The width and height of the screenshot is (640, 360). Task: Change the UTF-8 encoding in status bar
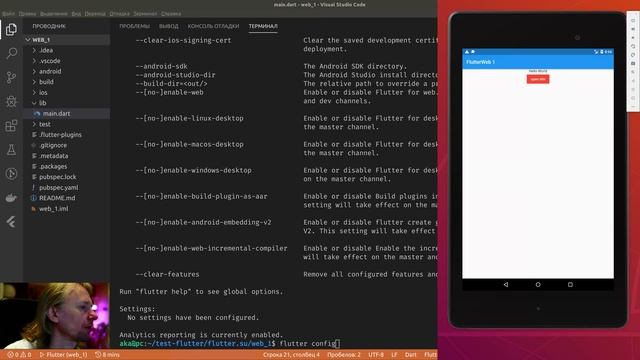(x=376, y=355)
